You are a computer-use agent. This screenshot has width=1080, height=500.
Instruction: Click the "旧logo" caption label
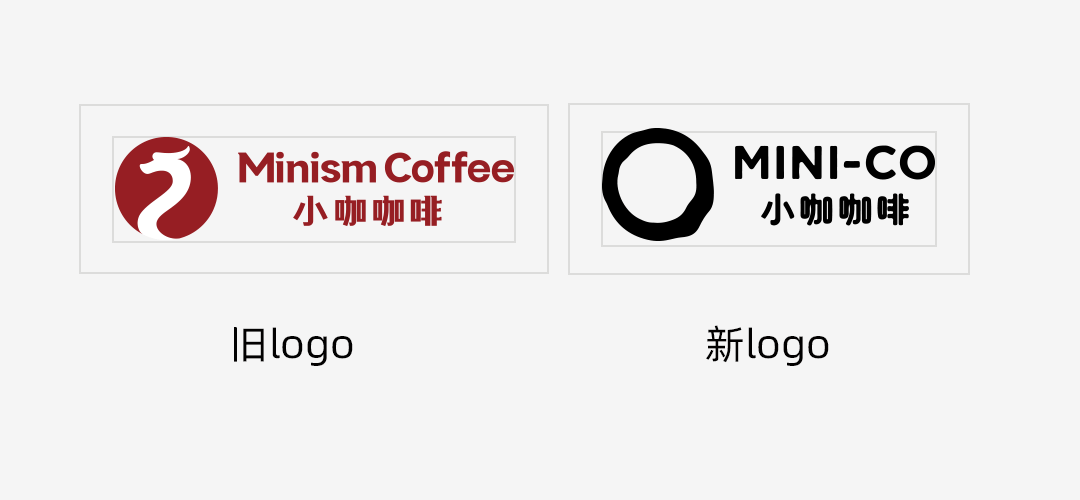pos(293,345)
